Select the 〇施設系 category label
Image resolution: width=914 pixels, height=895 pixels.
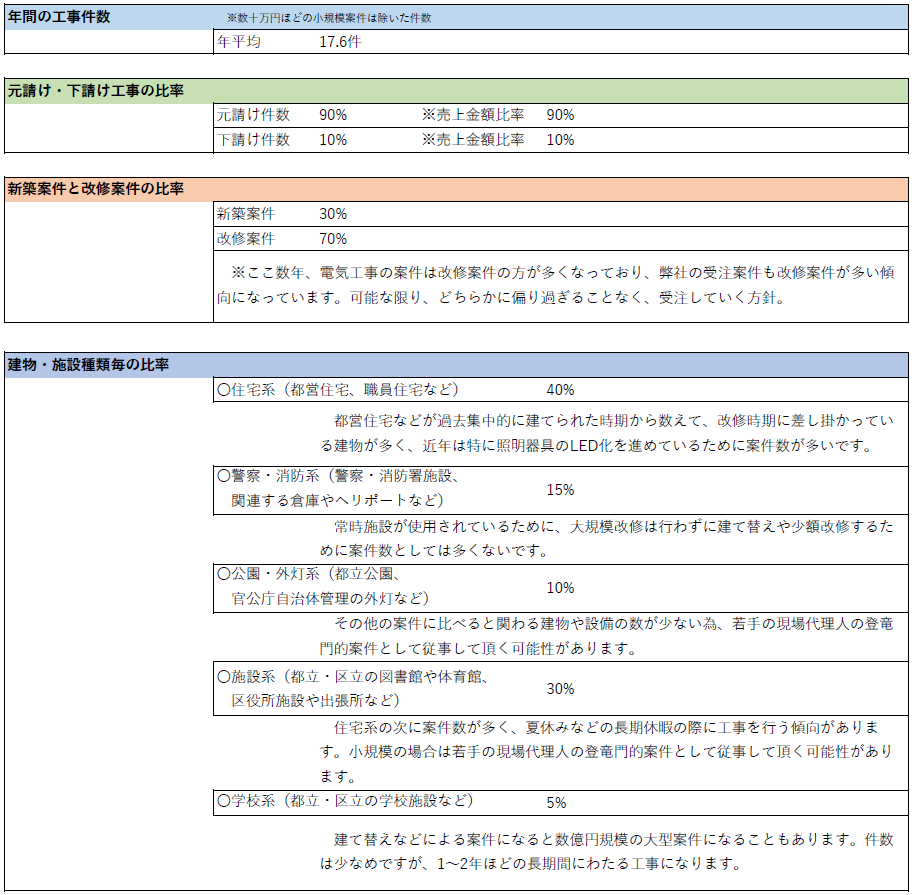point(352,688)
